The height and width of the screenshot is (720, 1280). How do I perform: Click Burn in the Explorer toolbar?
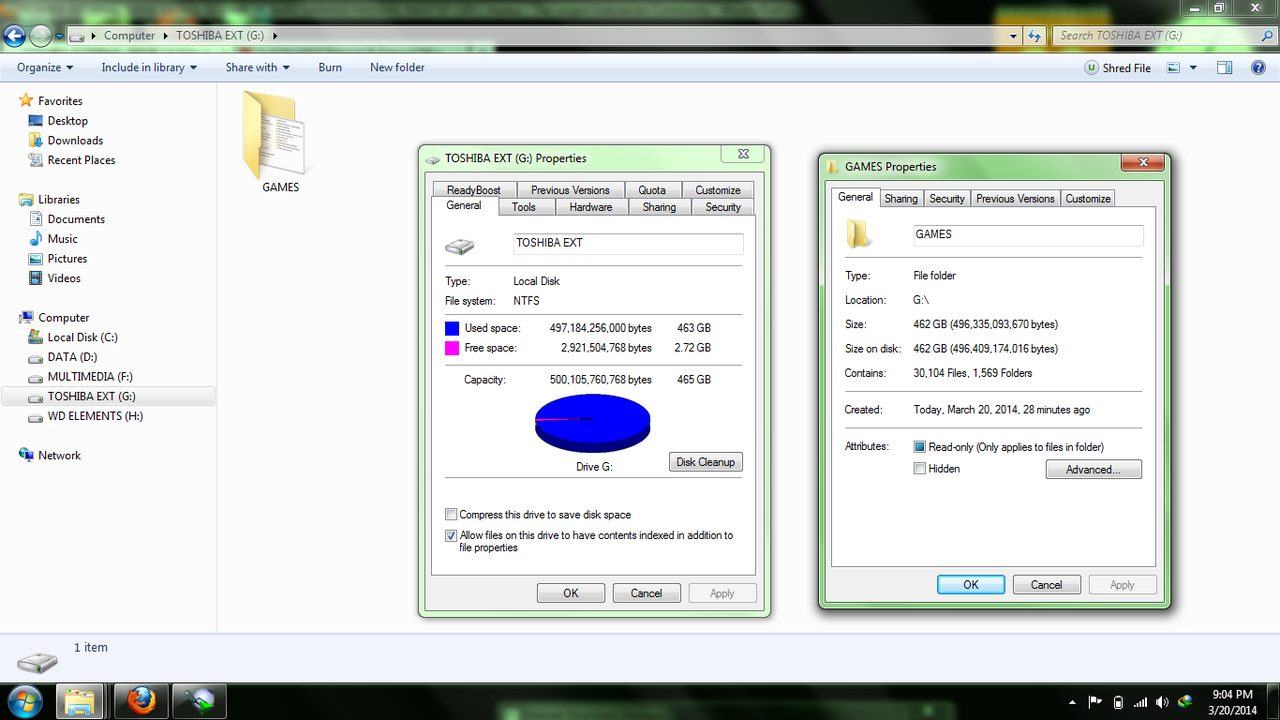point(330,68)
